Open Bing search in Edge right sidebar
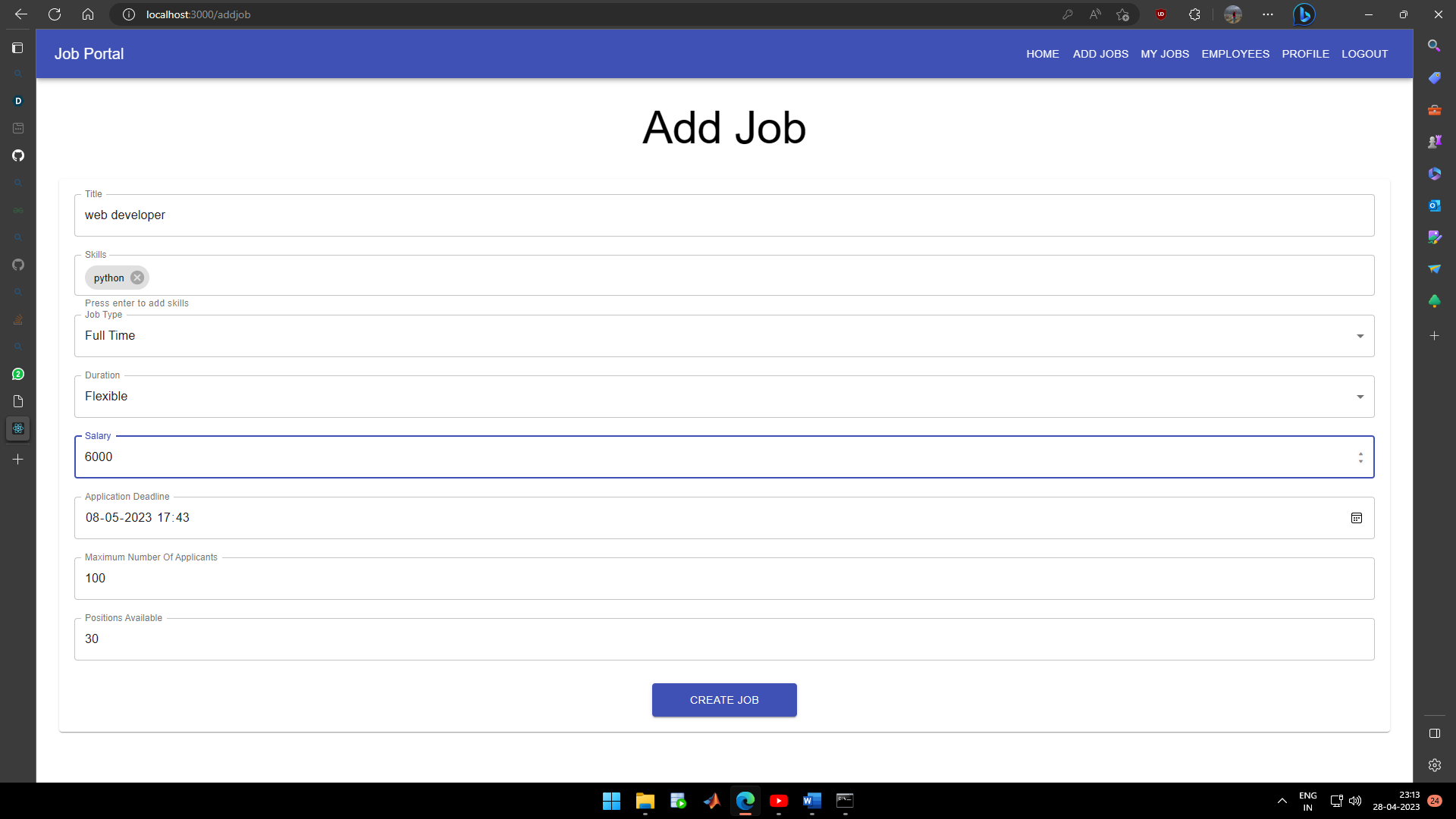The width and height of the screenshot is (1456, 819). [x=1435, y=45]
